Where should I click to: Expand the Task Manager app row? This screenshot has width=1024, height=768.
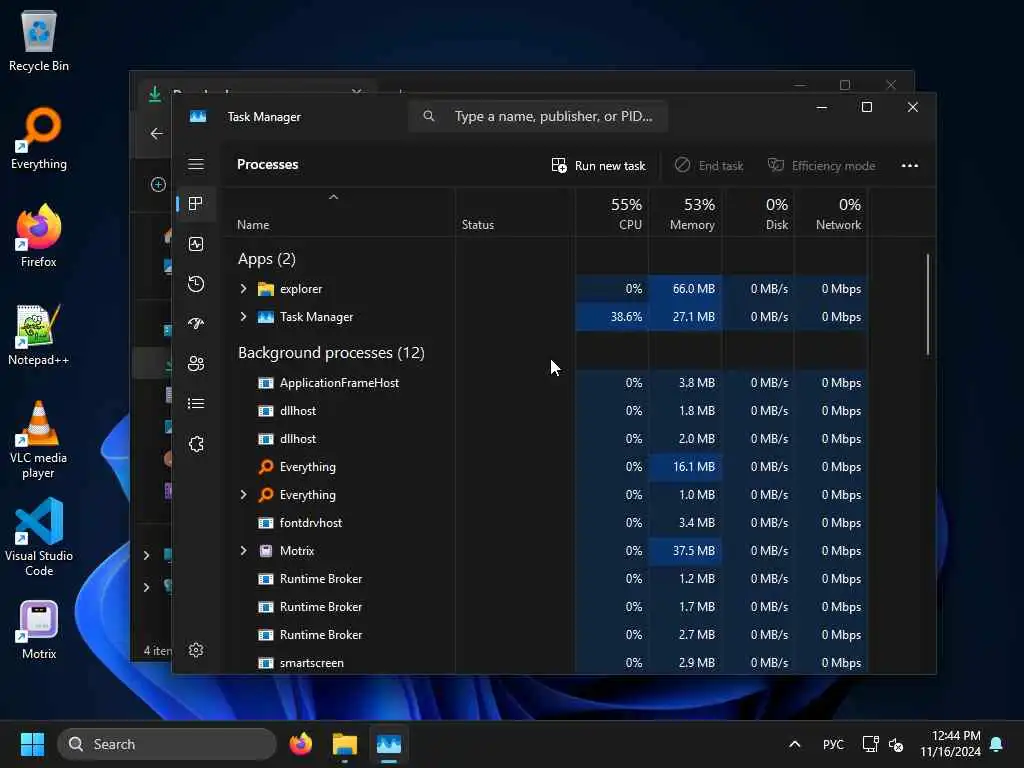(244, 317)
